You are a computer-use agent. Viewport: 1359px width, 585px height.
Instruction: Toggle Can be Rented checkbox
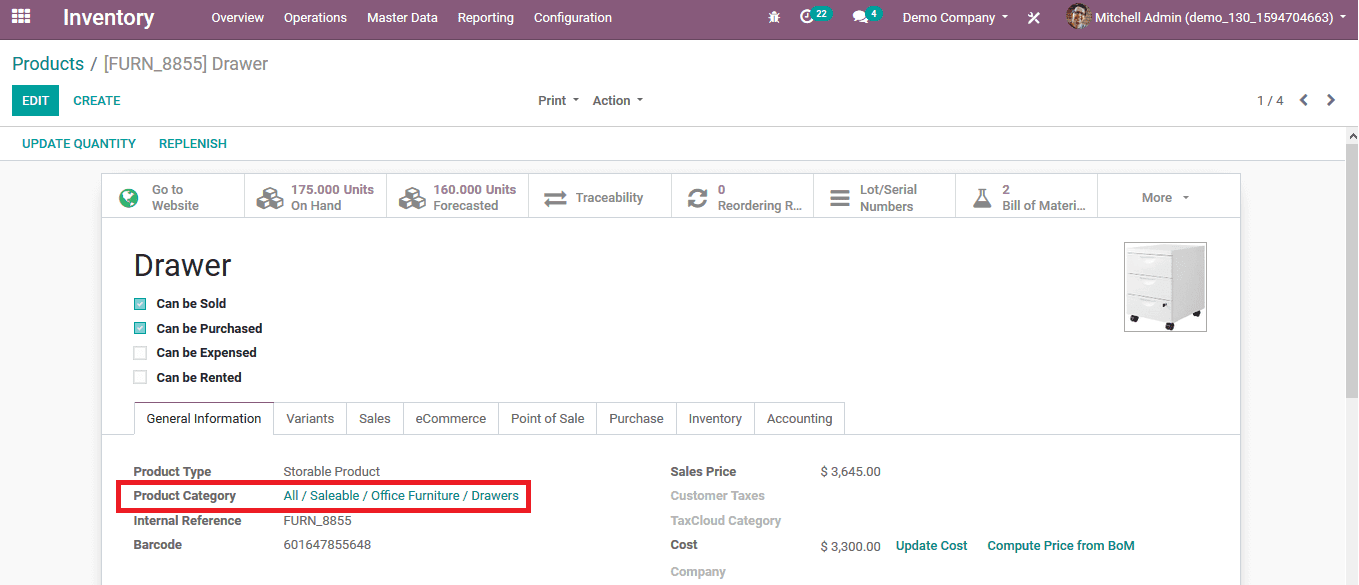click(x=140, y=378)
